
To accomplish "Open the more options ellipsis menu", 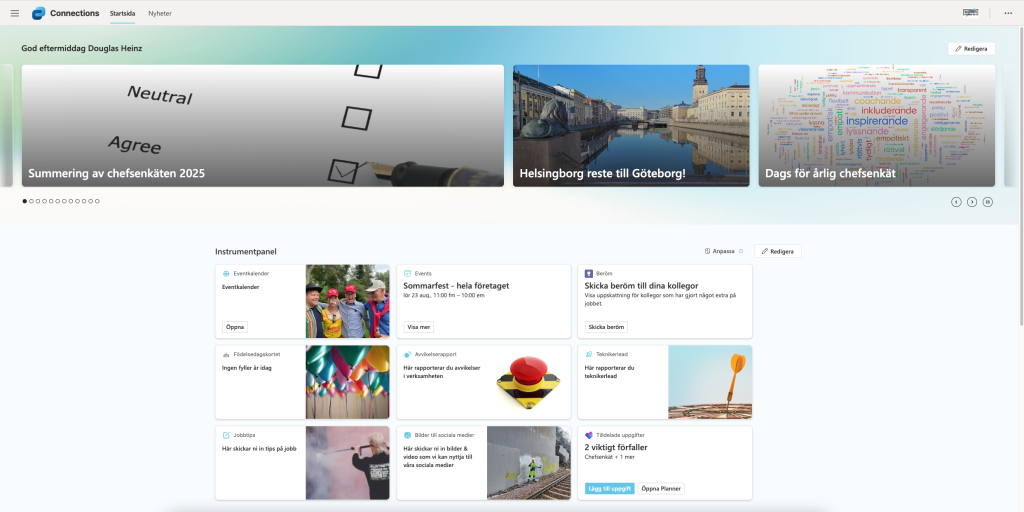I will (x=1007, y=13).
